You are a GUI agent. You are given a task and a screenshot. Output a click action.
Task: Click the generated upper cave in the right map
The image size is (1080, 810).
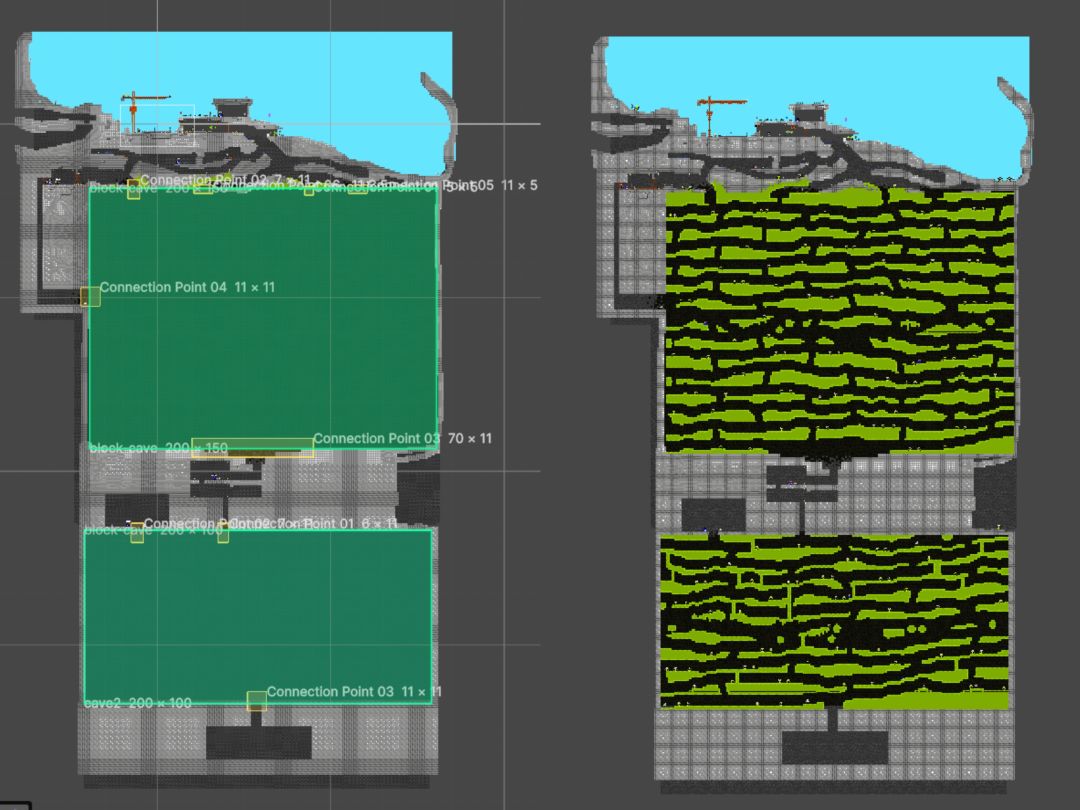[x=840, y=321]
